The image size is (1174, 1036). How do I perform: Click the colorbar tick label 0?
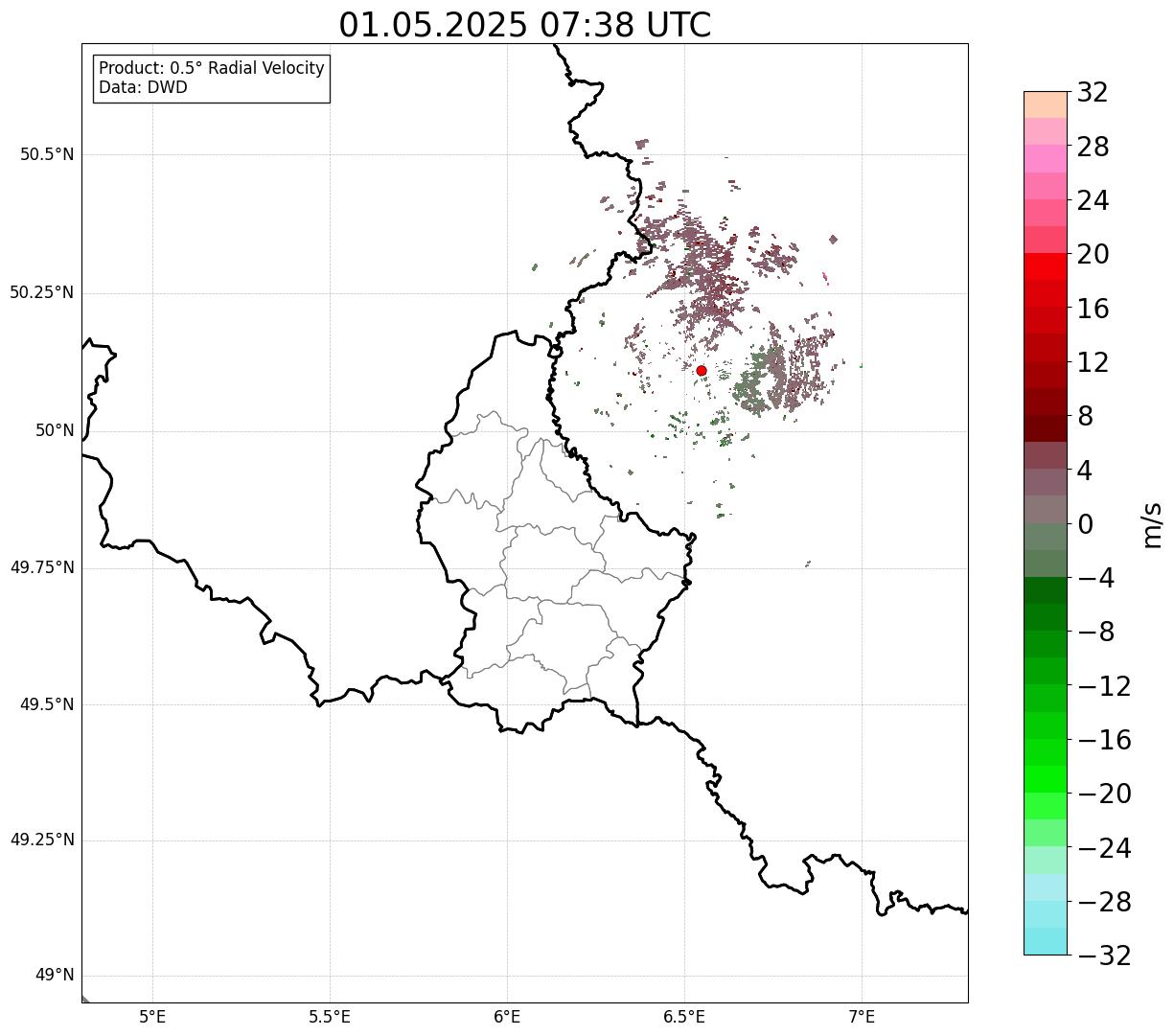pyautogui.click(x=1085, y=524)
